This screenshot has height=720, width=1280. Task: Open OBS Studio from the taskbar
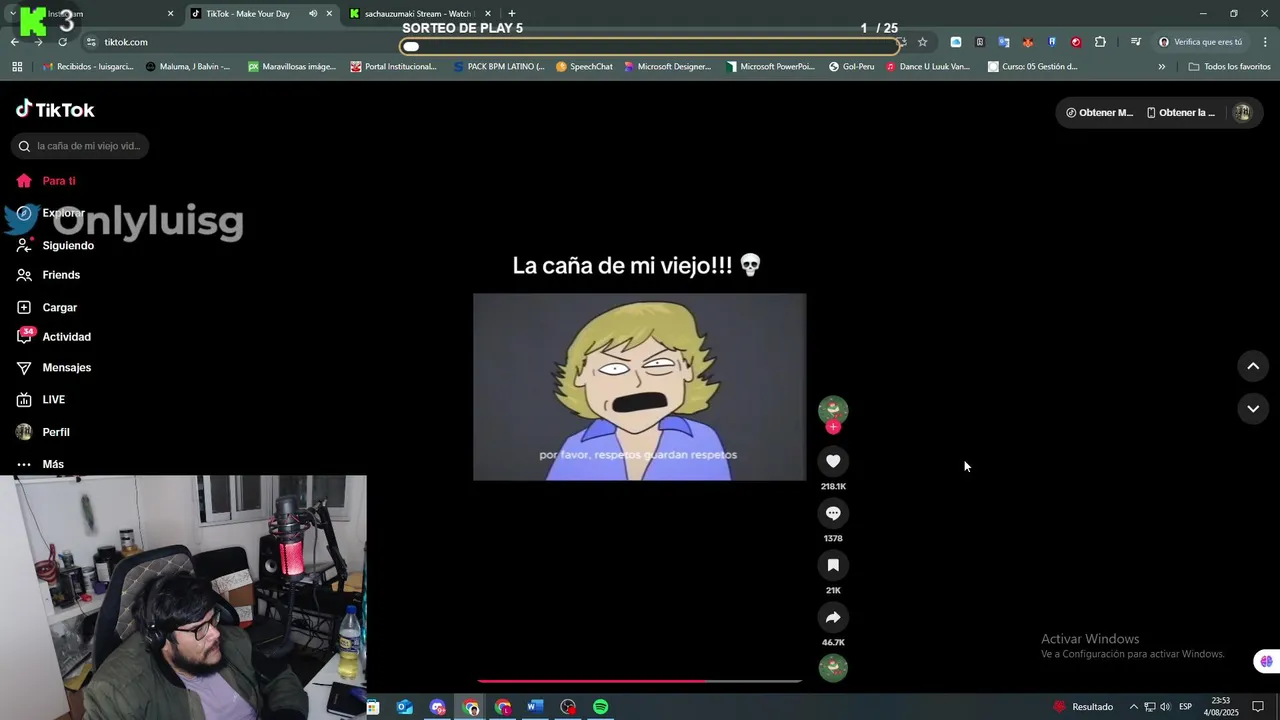[568, 707]
